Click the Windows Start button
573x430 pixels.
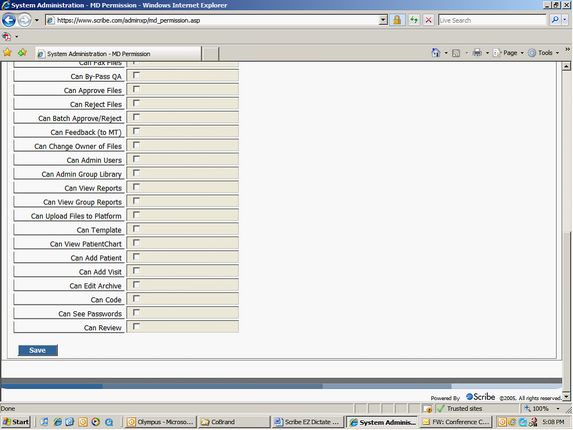tap(16, 422)
